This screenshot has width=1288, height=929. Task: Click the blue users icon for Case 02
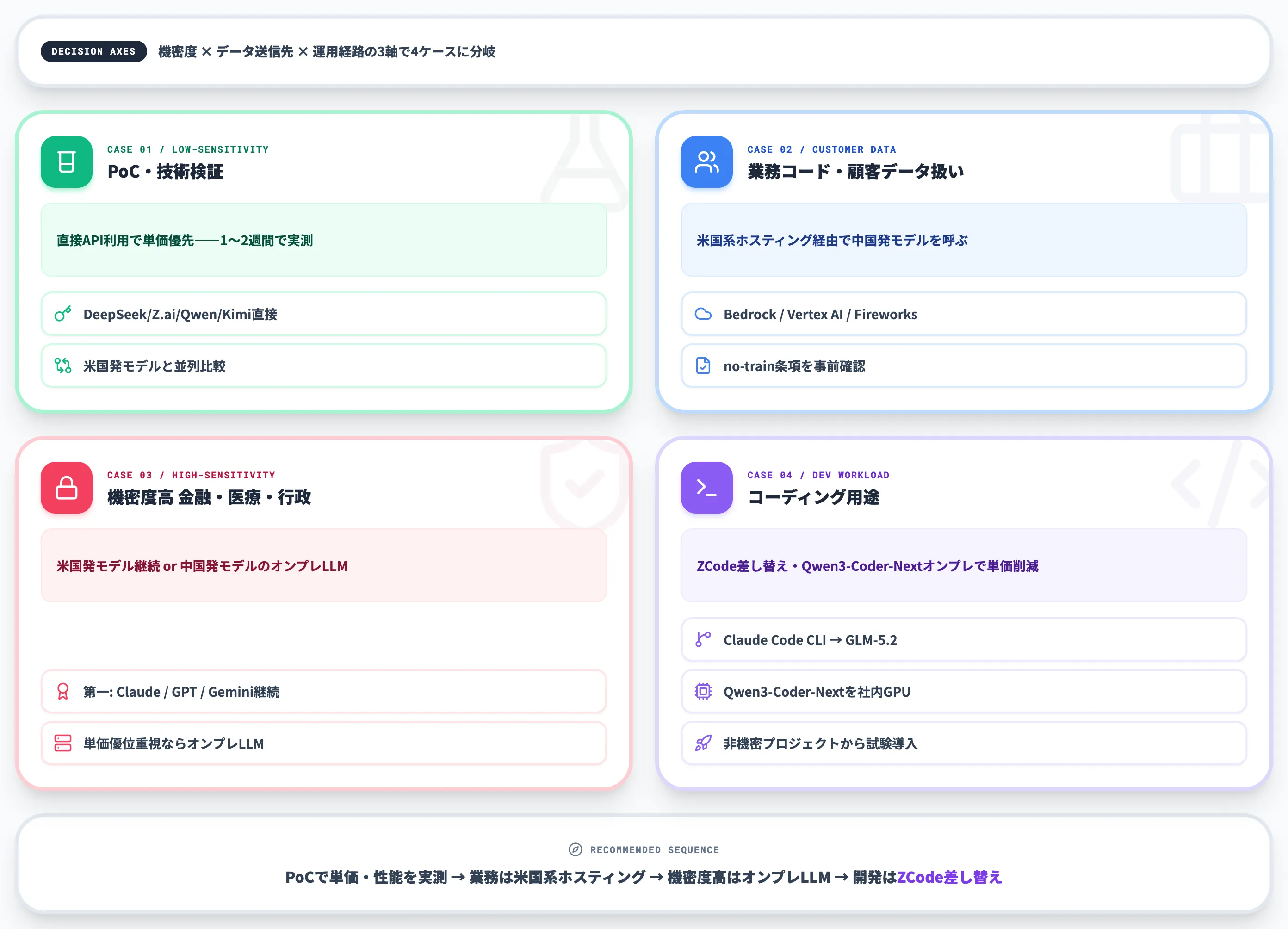[706, 162]
